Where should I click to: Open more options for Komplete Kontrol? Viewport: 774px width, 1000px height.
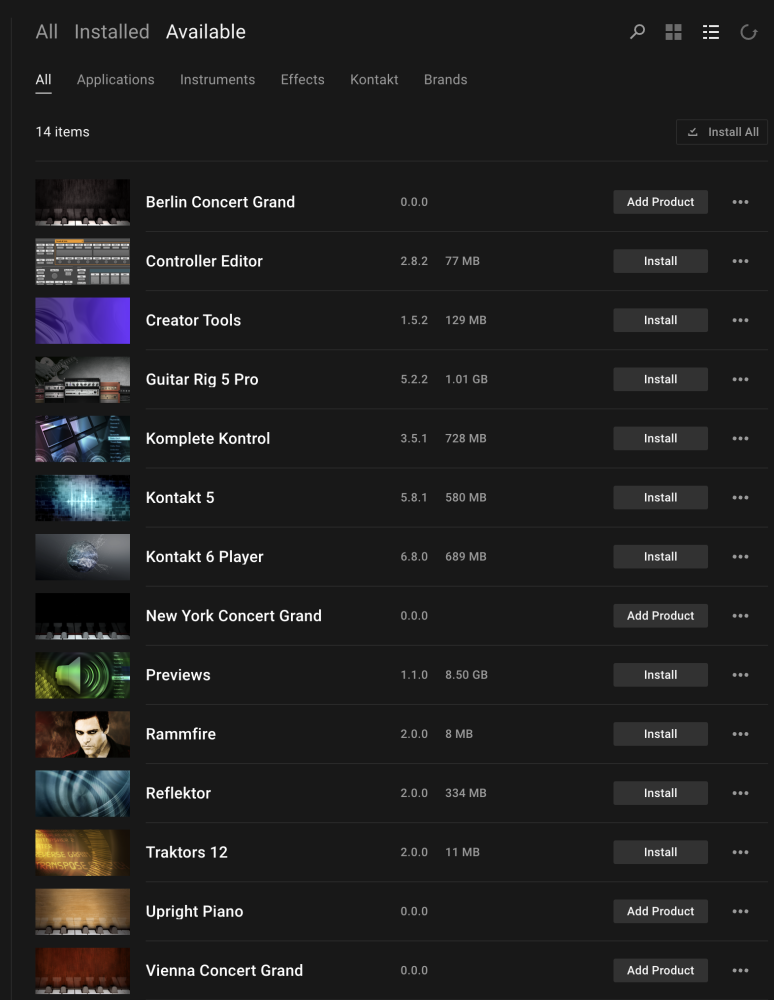pos(740,439)
